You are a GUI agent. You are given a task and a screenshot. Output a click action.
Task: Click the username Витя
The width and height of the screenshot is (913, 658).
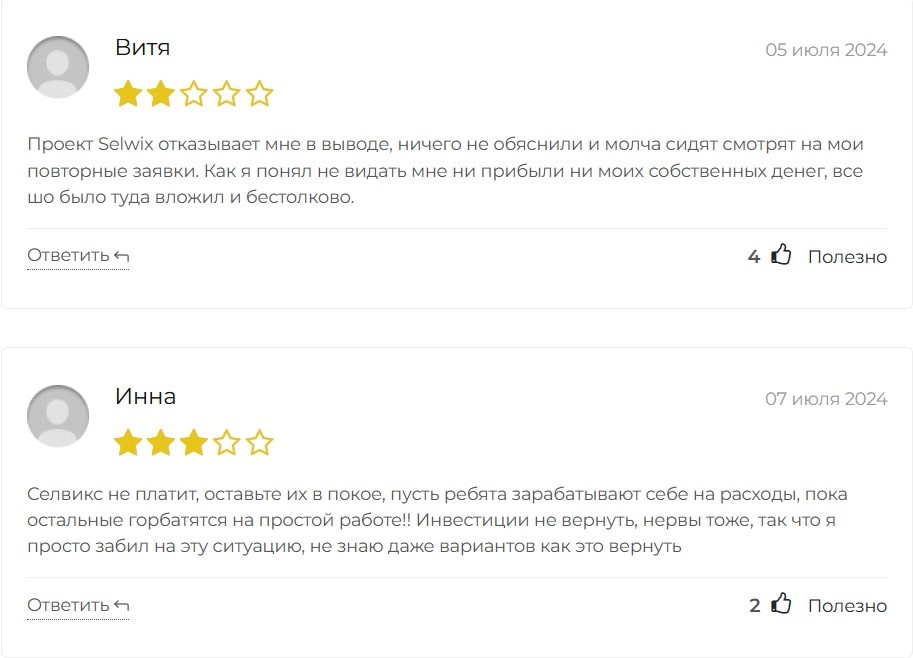click(x=143, y=48)
